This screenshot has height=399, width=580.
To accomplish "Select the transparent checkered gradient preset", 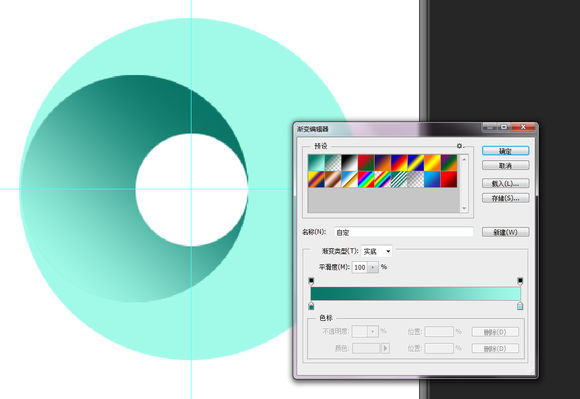I will pos(416,179).
